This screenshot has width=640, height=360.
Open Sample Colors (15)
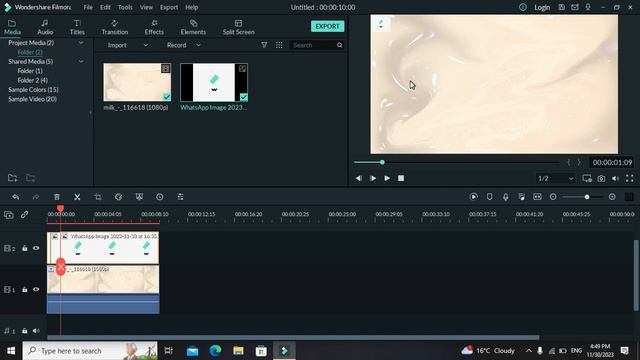coord(33,89)
